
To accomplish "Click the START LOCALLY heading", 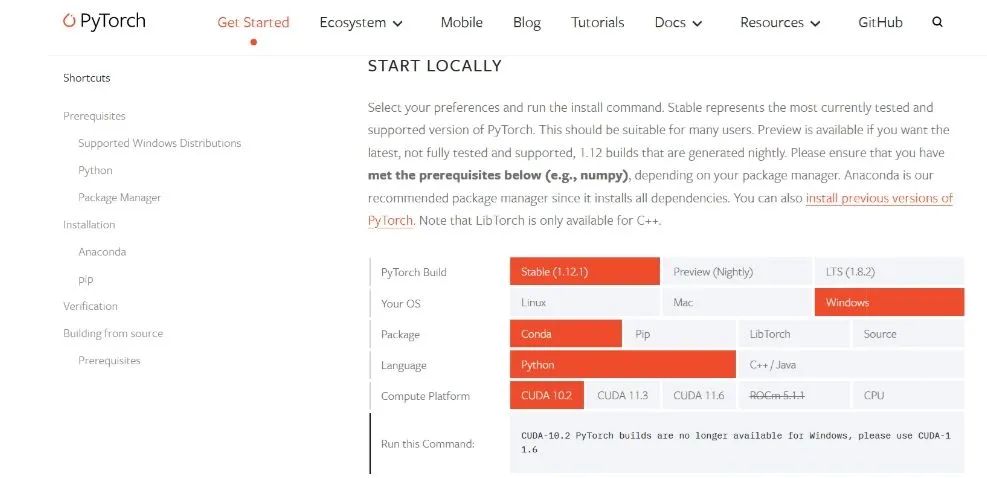I will click(434, 66).
